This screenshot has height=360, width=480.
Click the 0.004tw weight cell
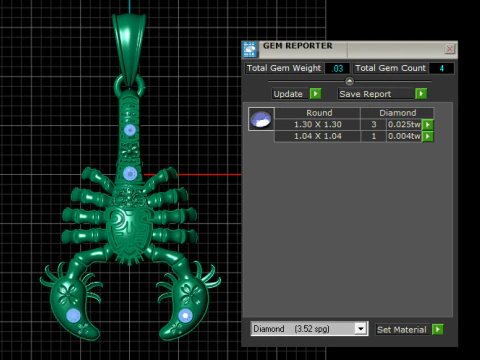point(404,136)
